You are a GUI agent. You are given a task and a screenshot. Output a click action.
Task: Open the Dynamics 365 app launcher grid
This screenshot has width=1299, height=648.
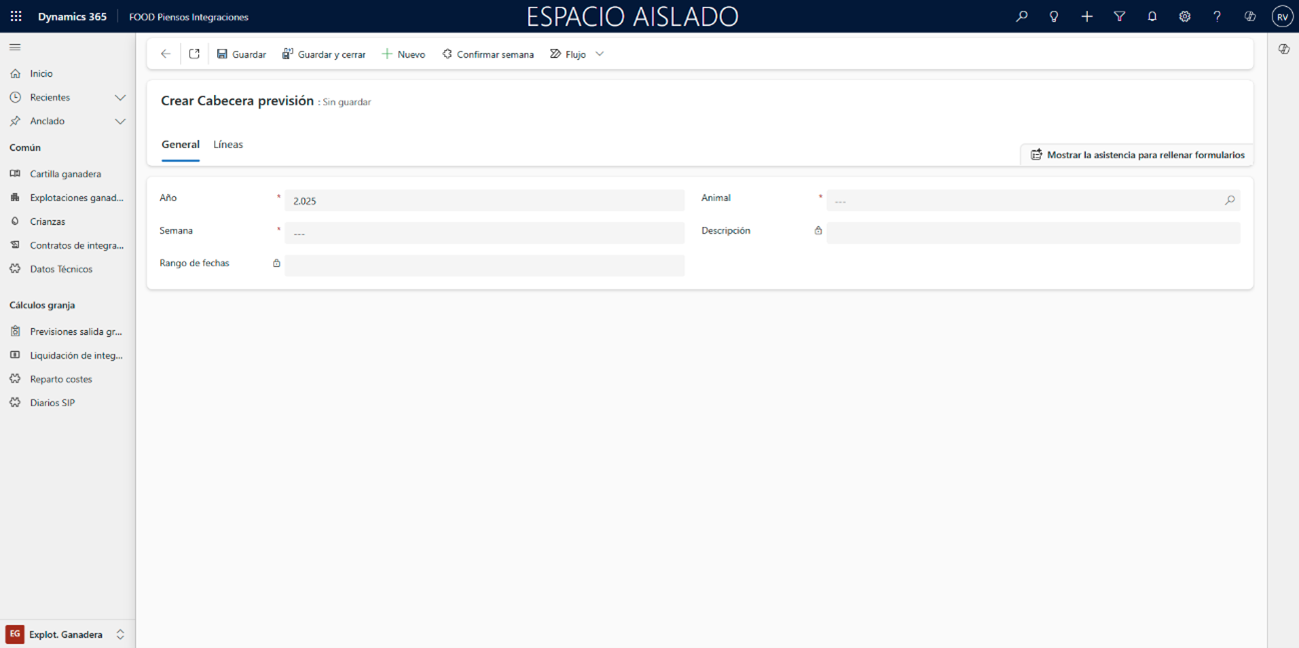point(16,17)
